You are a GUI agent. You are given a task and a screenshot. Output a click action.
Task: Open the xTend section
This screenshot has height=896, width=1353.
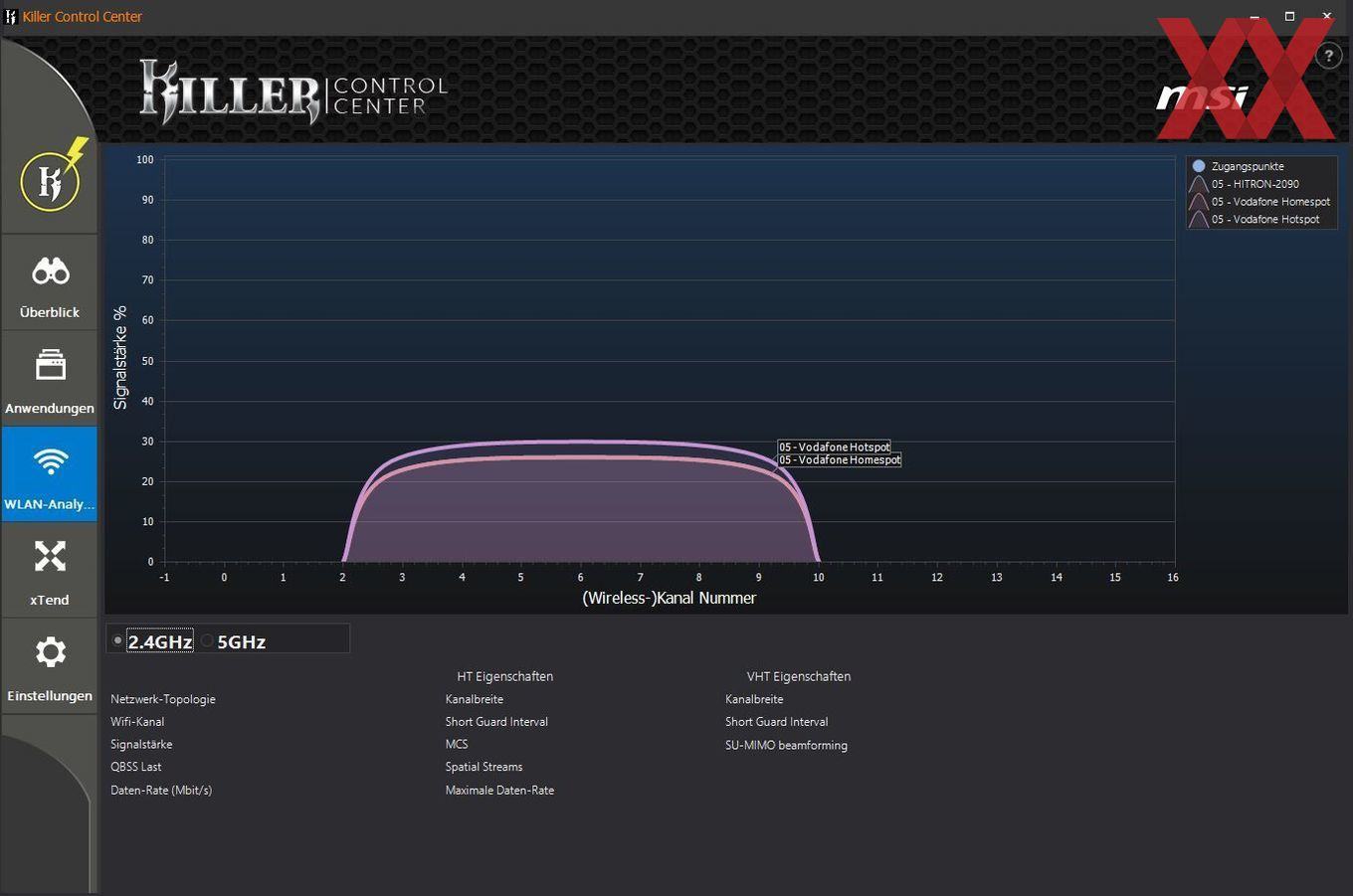pos(50,571)
